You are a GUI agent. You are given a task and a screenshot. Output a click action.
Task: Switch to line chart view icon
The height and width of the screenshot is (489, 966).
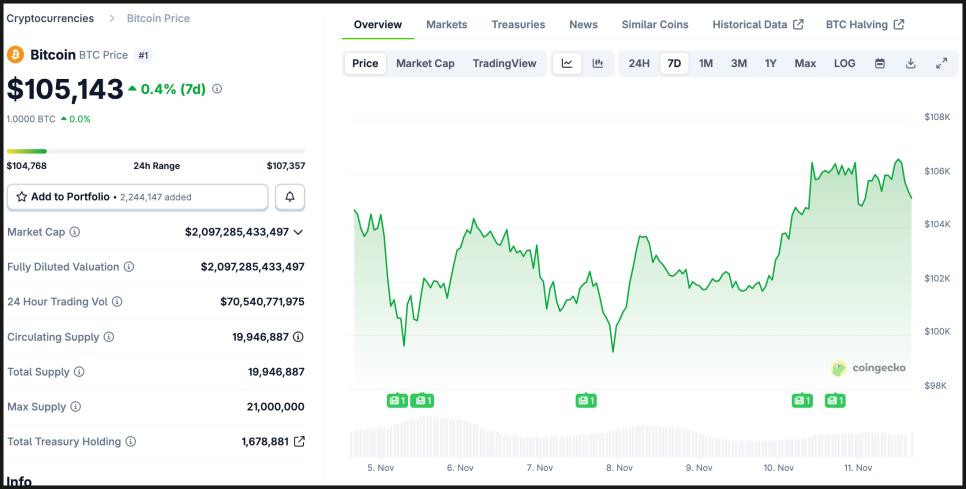tap(567, 63)
